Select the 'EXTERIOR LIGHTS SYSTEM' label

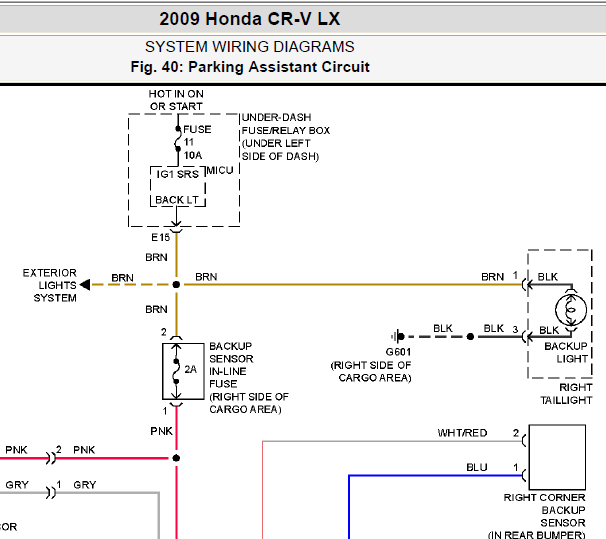[x=49, y=286]
